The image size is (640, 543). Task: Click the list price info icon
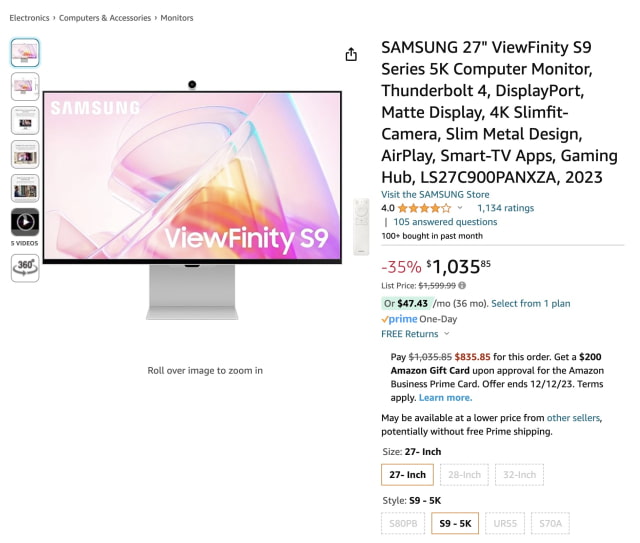[462, 285]
